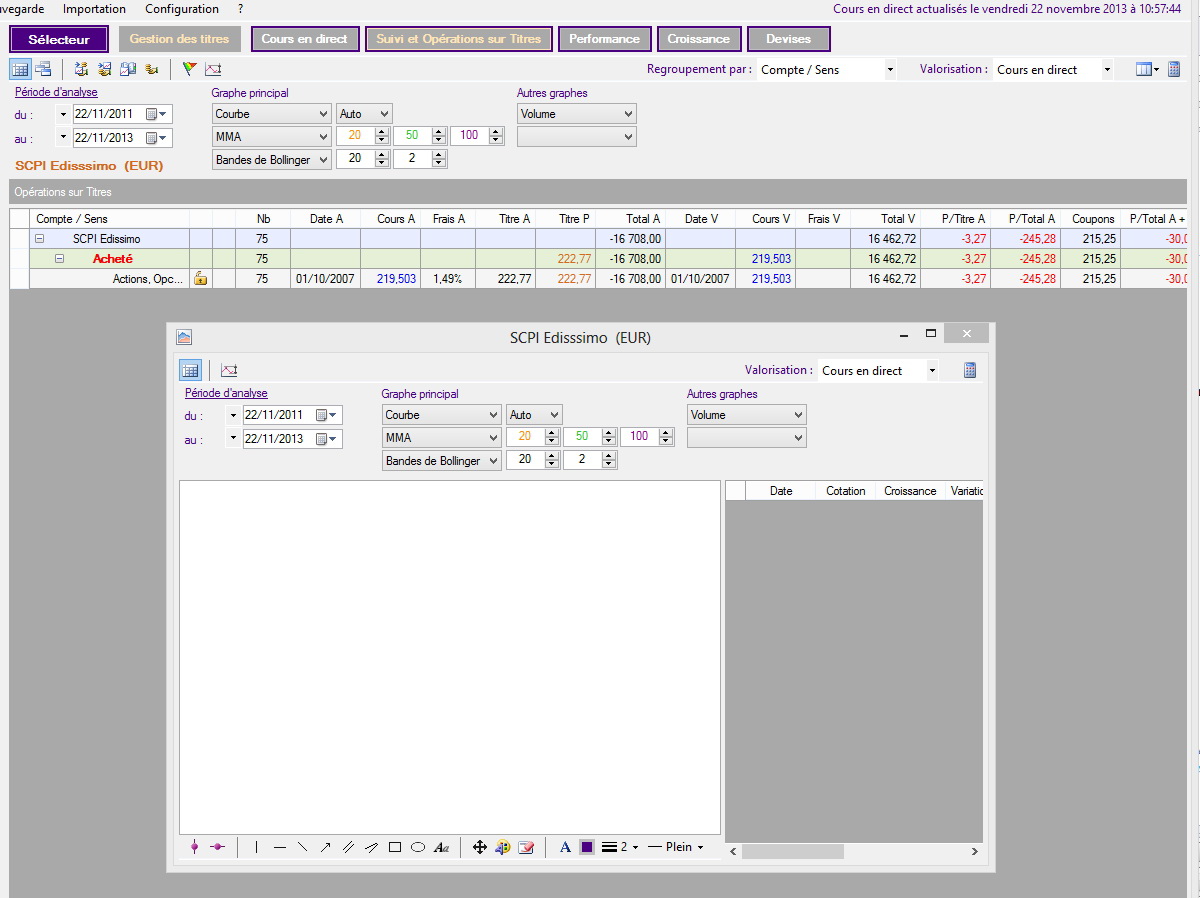Click the 'du' date field in popup
The width and height of the screenshot is (1200, 898).
click(279, 415)
